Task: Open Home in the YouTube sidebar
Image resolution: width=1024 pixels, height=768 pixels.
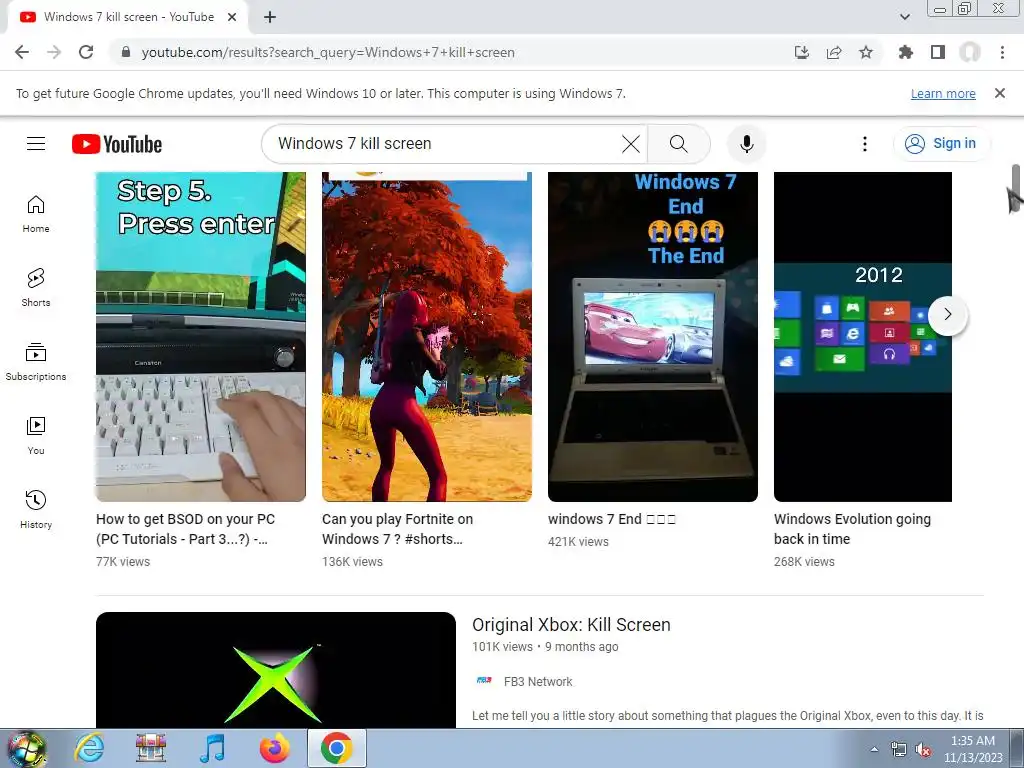Action: point(36,214)
